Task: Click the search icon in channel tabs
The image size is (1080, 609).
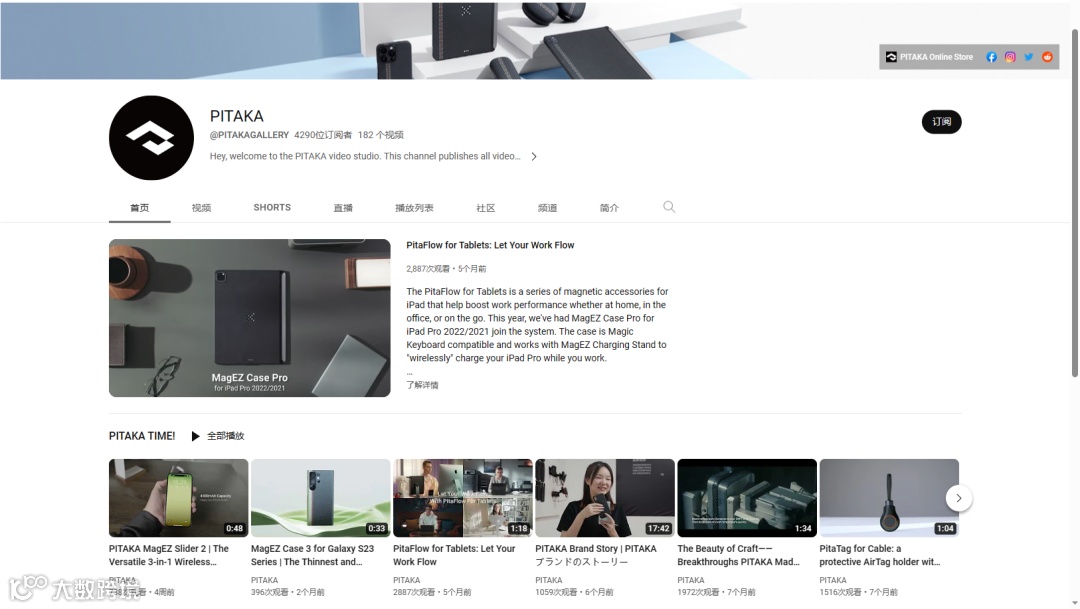Action: point(669,207)
